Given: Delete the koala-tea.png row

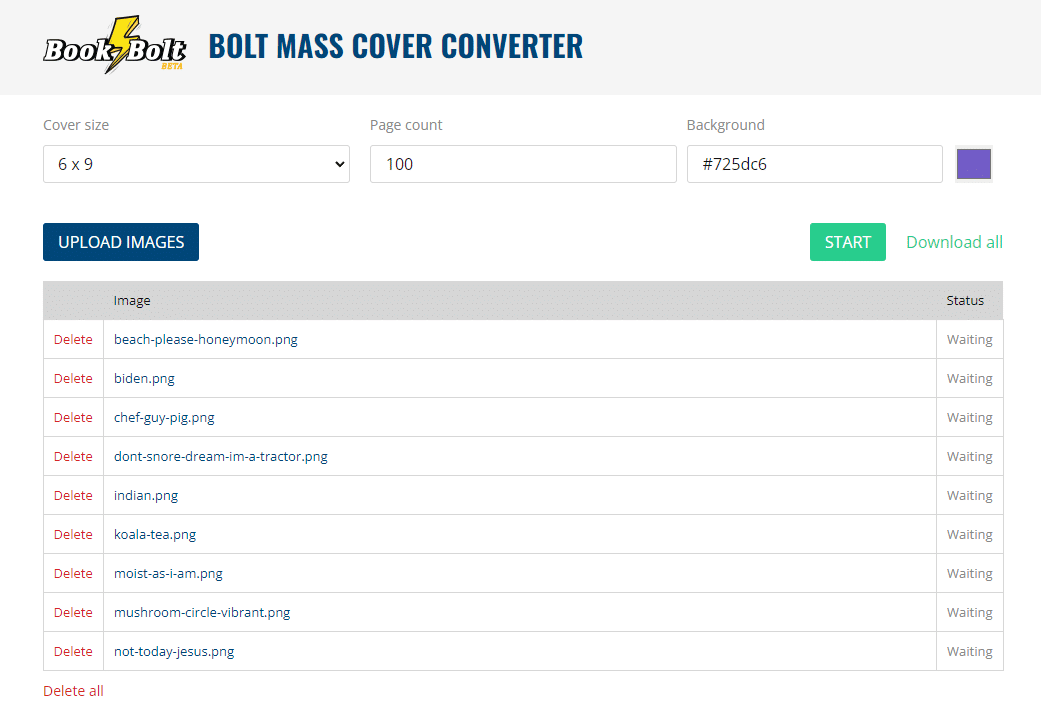Looking at the screenshot, I should click(x=73, y=535).
